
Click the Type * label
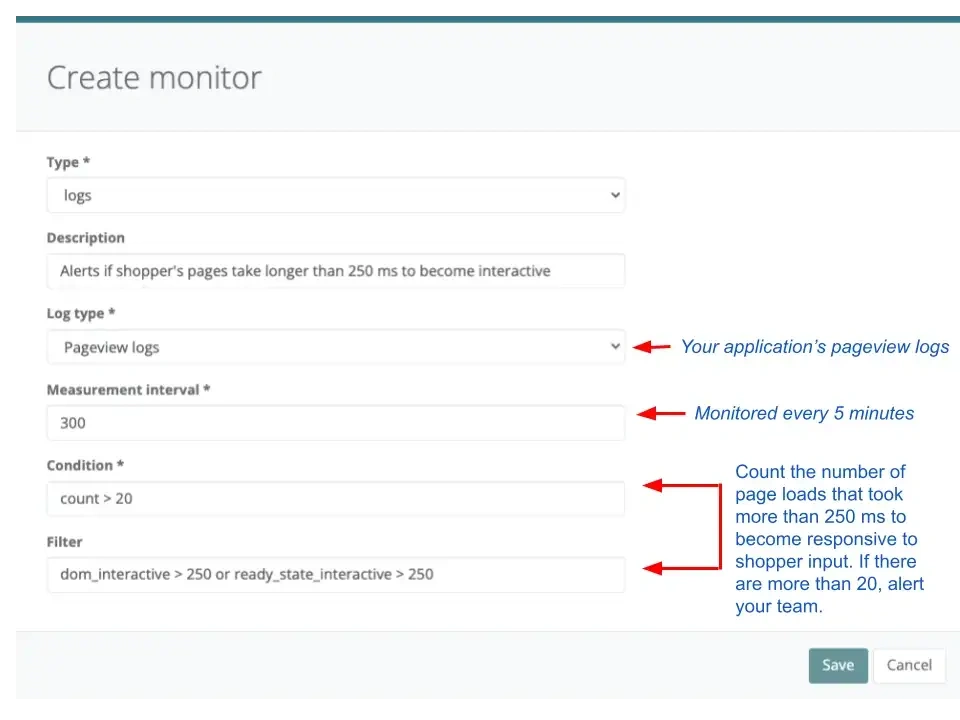point(69,162)
